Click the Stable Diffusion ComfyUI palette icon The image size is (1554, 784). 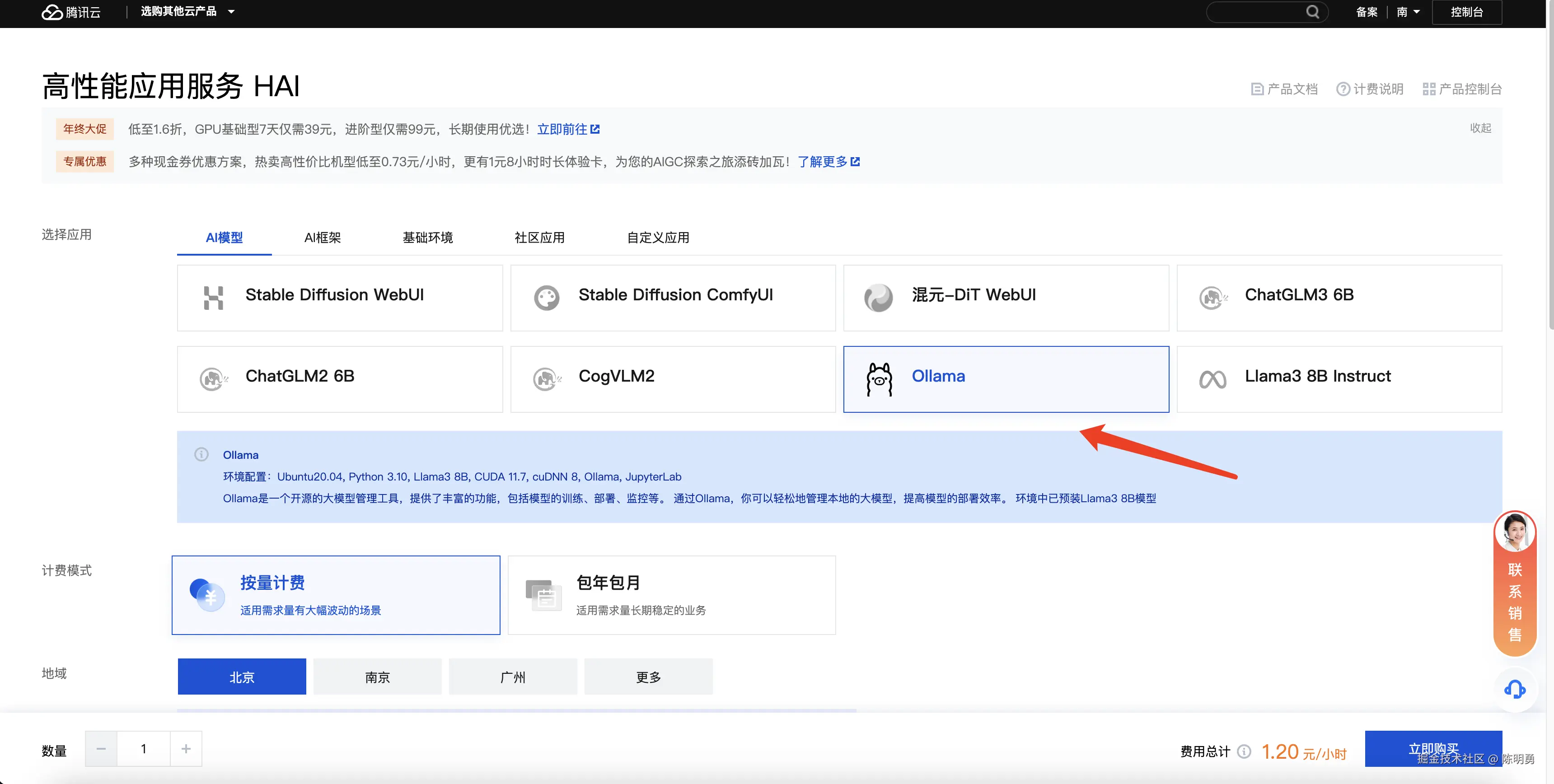click(547, 297)
